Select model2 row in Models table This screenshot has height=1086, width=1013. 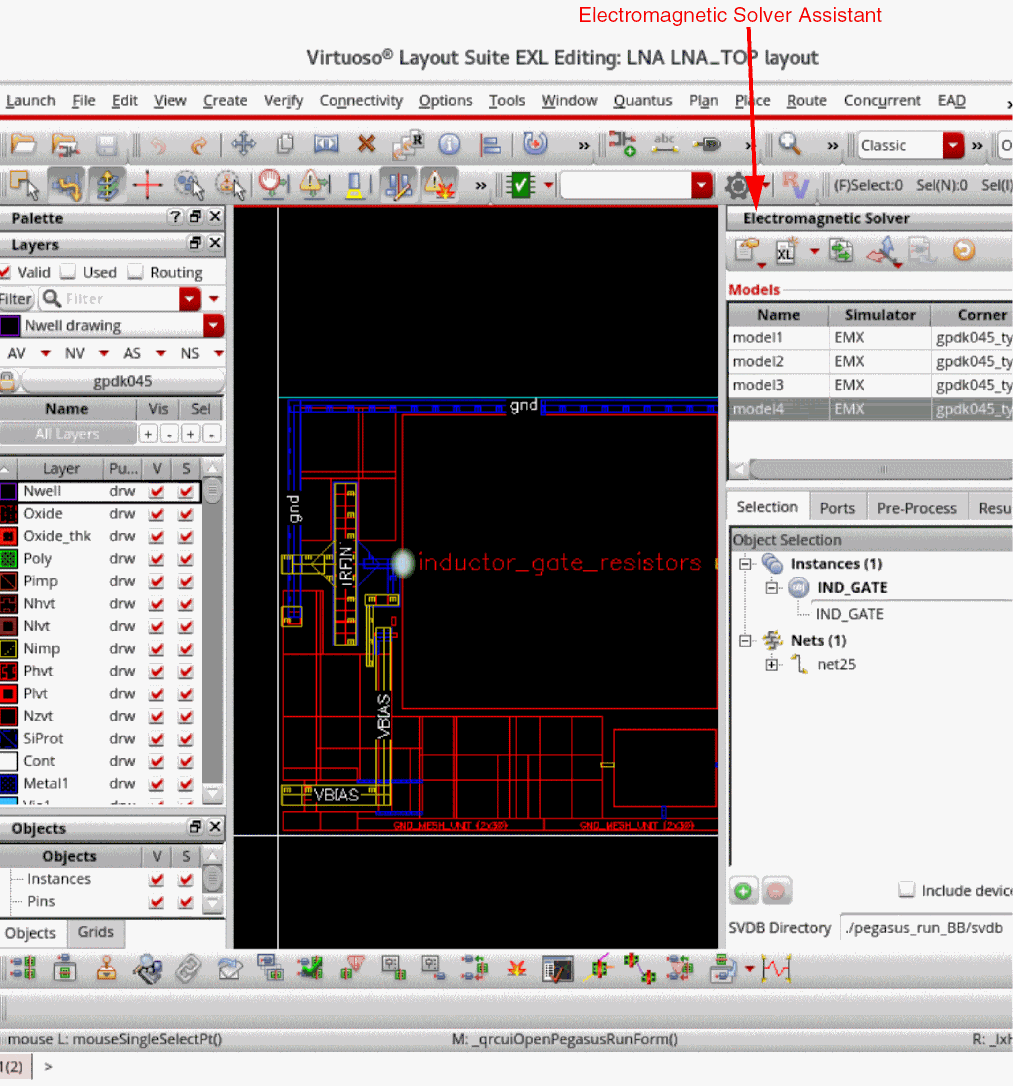click(x=758, y=361)
